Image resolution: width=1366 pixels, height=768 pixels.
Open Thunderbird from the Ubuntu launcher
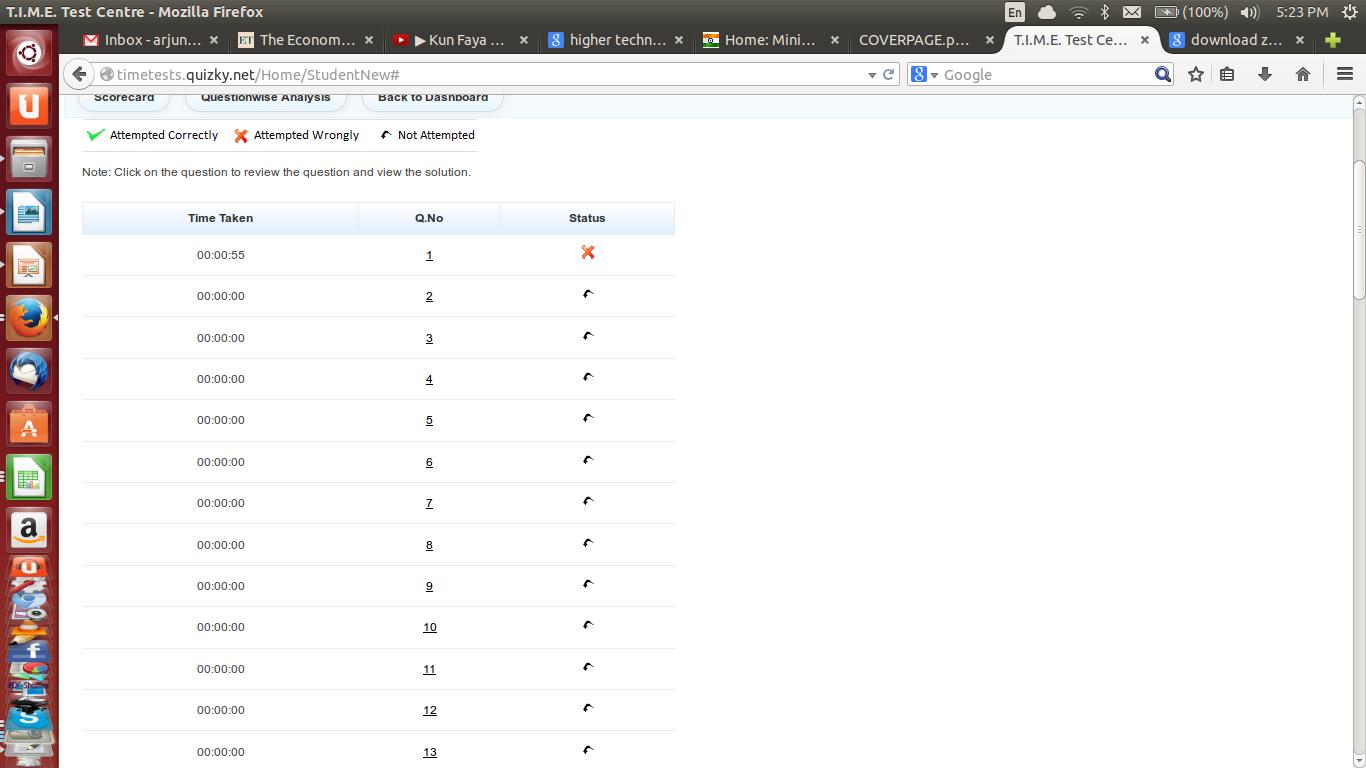(29, 372)
